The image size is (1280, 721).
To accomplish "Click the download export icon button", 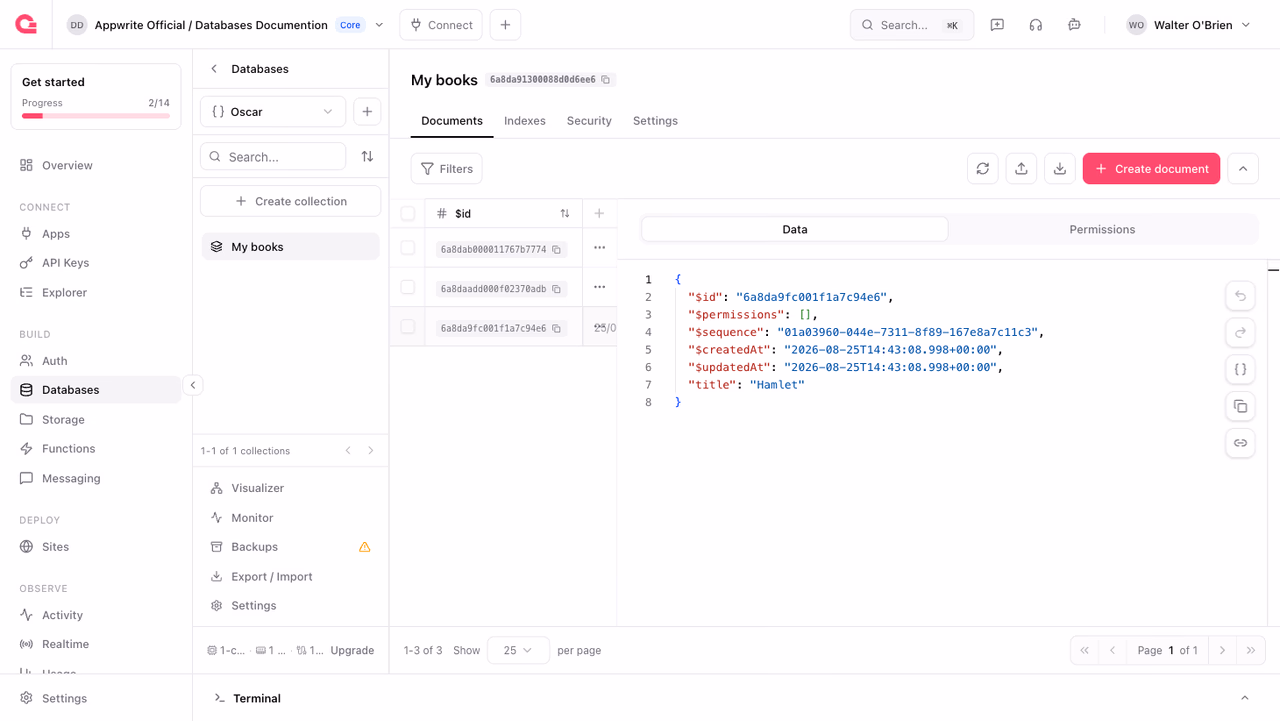I will (x=1060, y=169).
